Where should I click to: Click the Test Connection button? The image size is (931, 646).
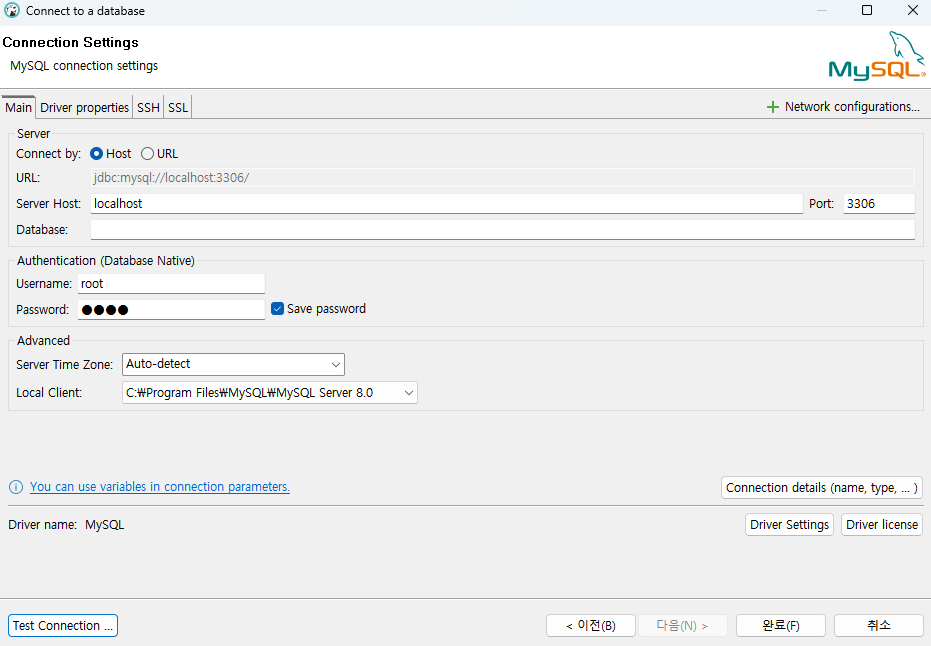[x=63, y=625]
